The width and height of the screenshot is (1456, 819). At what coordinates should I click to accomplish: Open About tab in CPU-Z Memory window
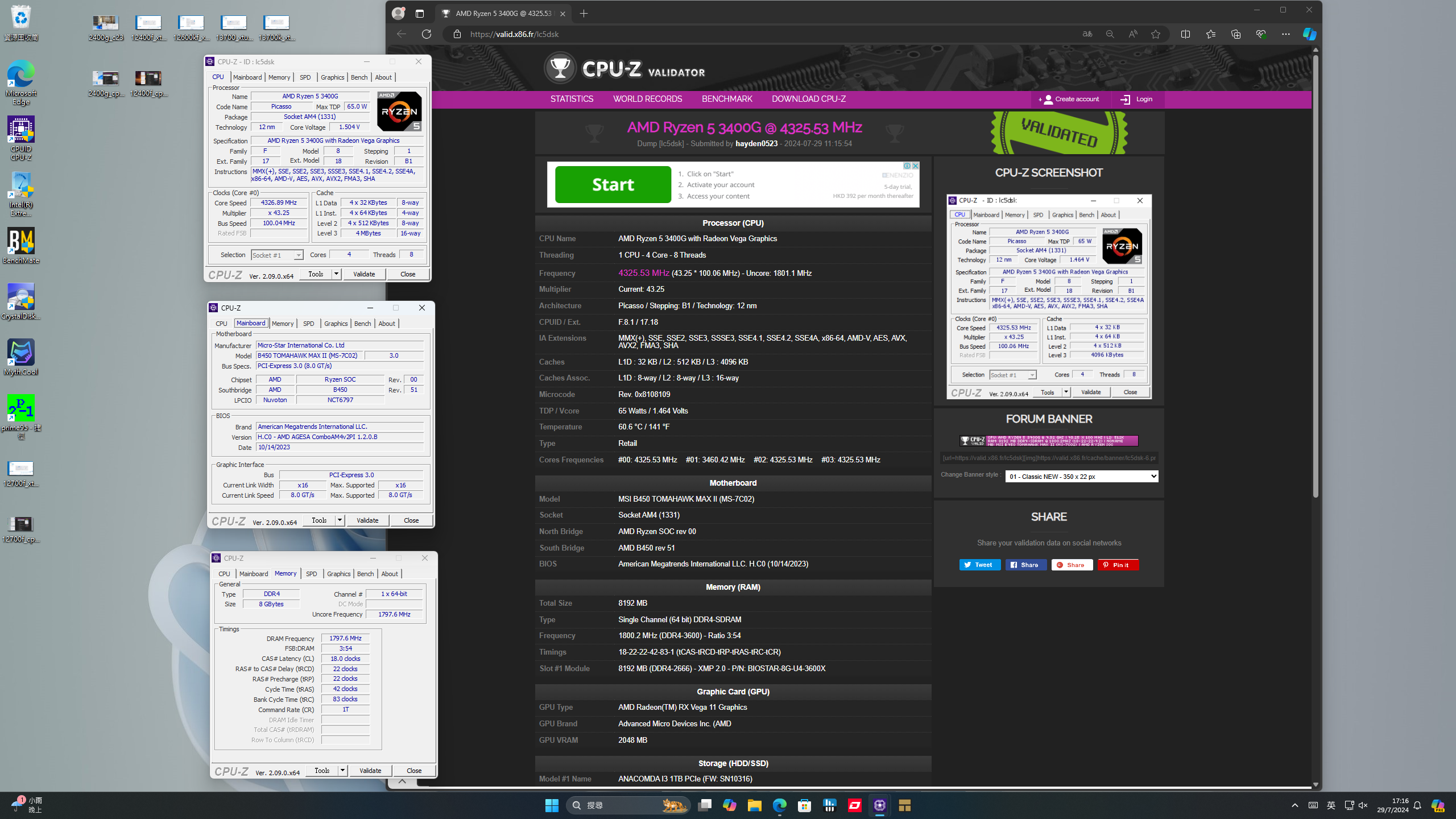(390, 574)
